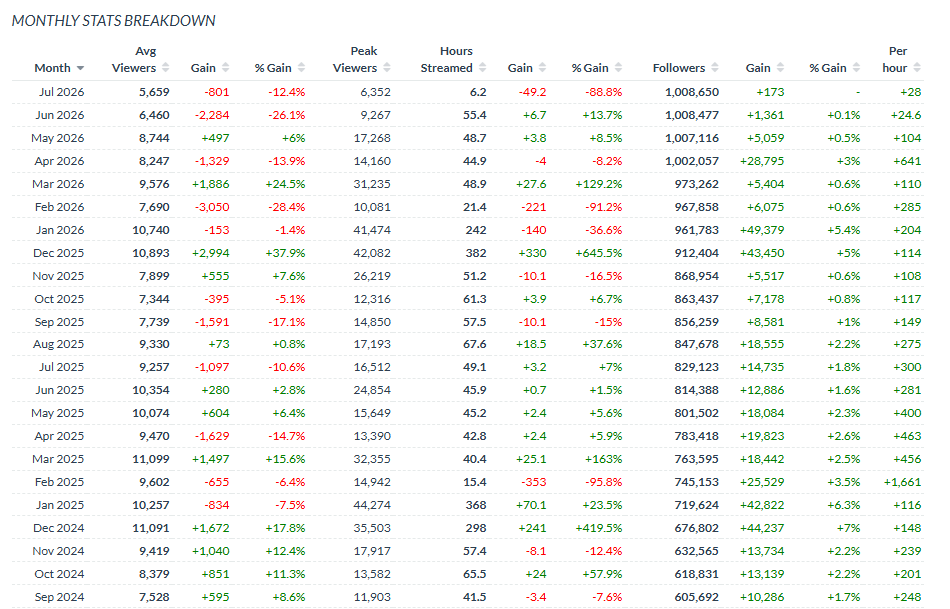This screenshot has height=609, width=950.
Task: Select the Sep 2025 month cell
Action: pos(59,322)
